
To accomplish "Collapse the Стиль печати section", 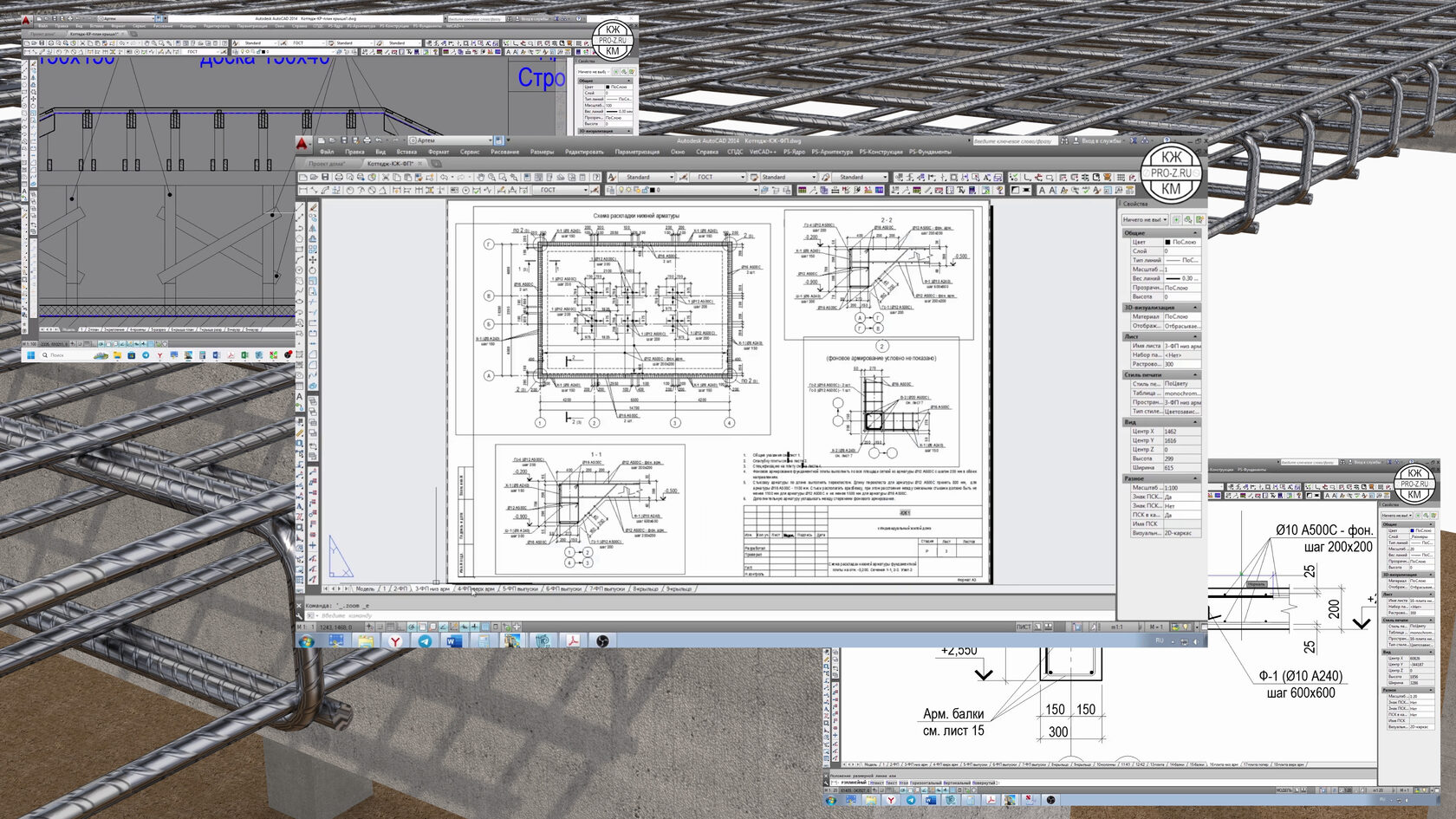I will click(1195, 375).
